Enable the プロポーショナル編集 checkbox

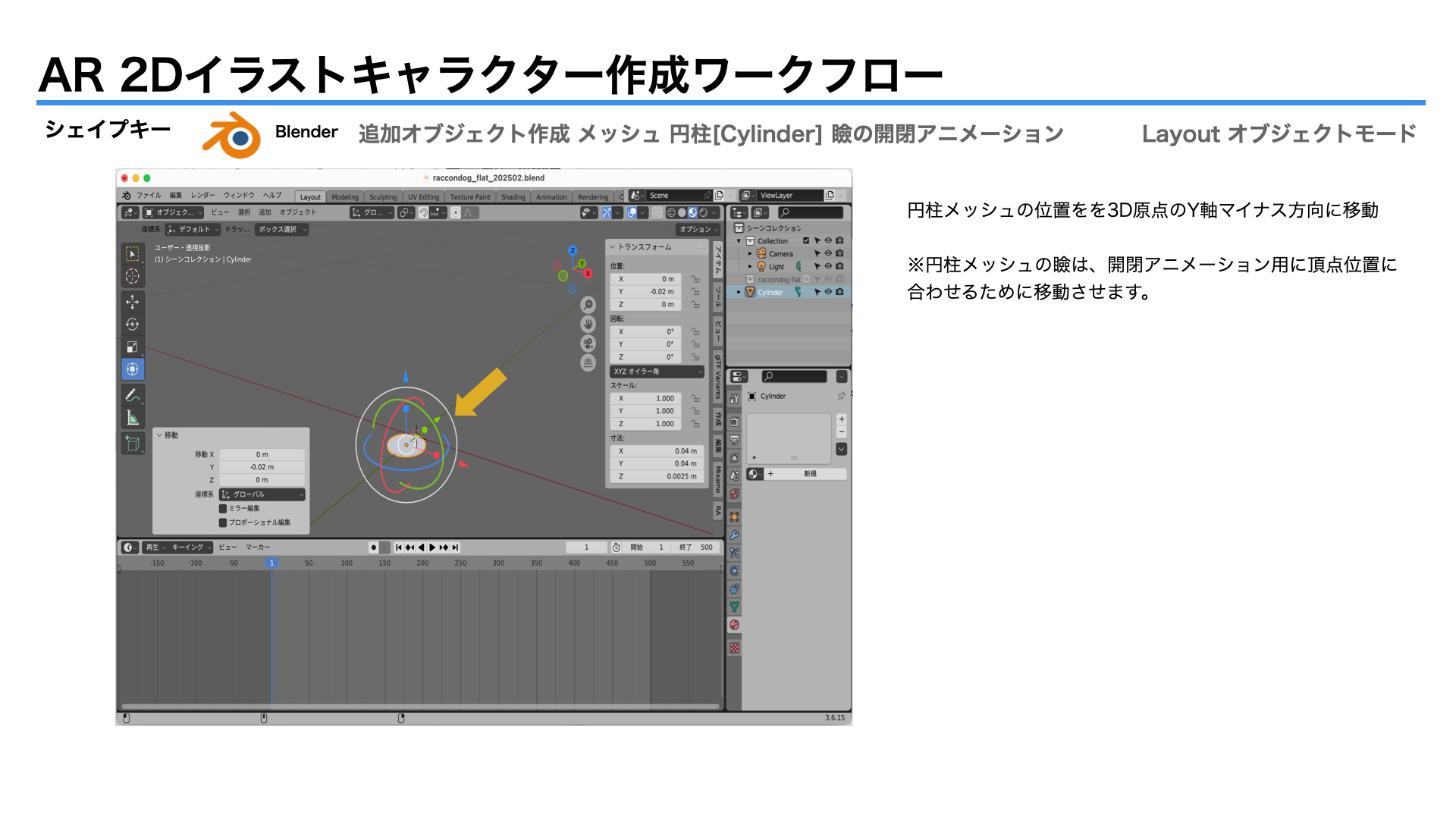(223, 522)
